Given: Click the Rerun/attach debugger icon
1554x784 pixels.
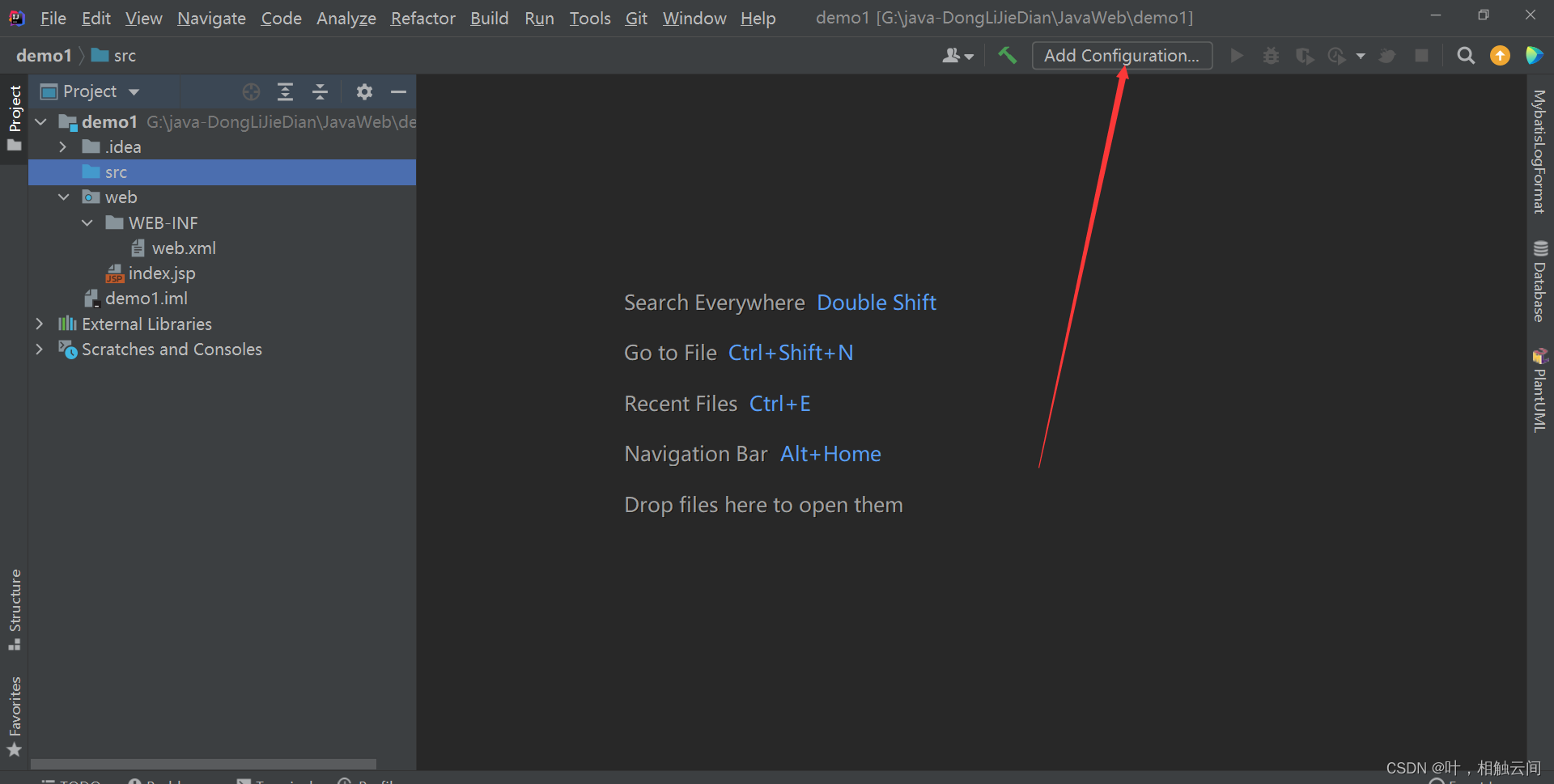Looking at the screenshot, I should point(1387,55).
